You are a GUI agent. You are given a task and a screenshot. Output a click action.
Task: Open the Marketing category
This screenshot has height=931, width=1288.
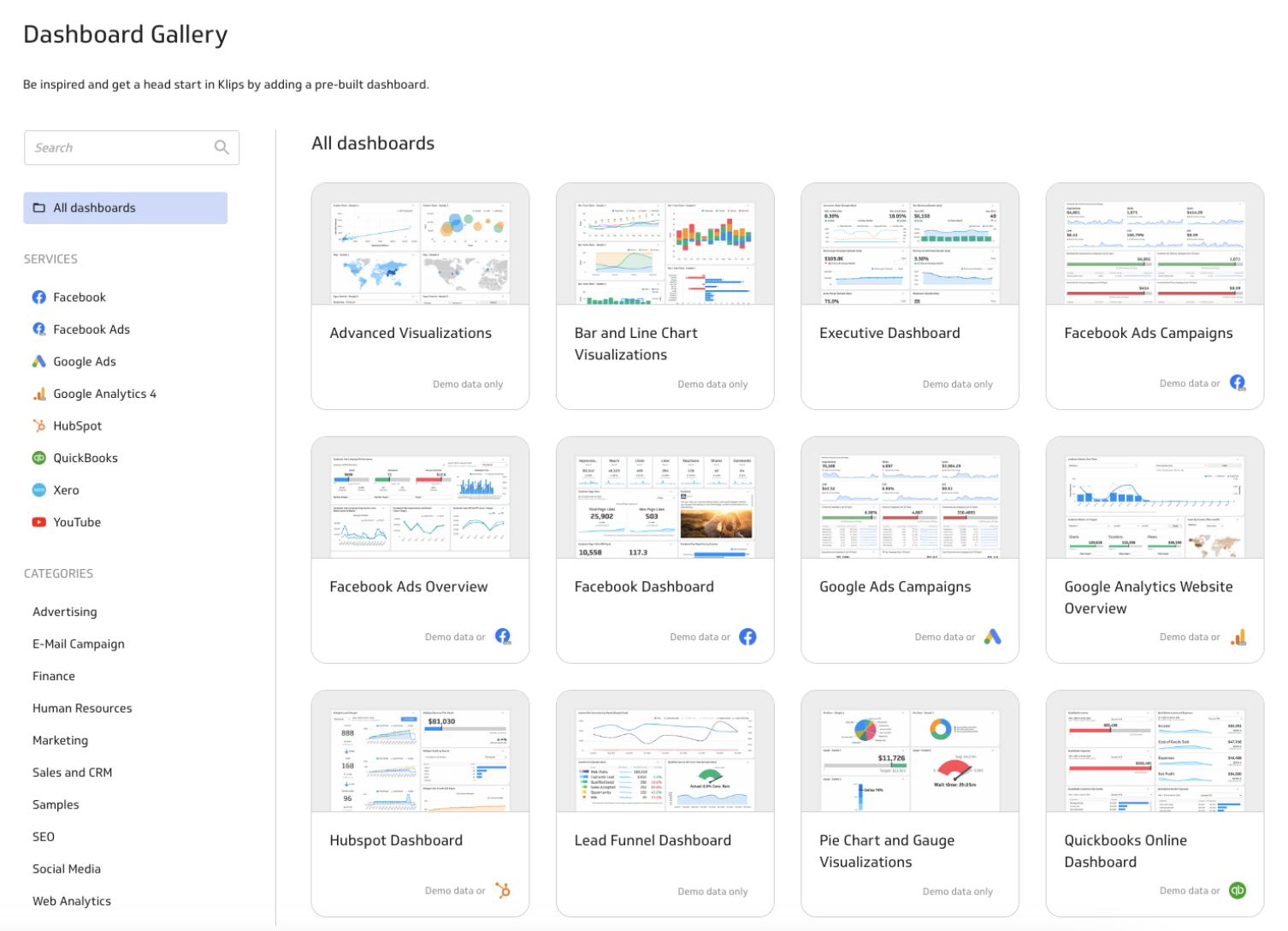[x=60, y=740]
